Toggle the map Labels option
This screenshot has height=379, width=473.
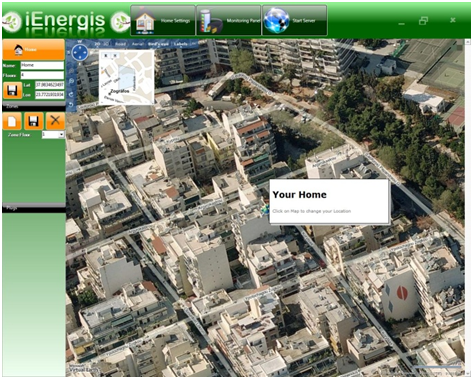[181, 44]
